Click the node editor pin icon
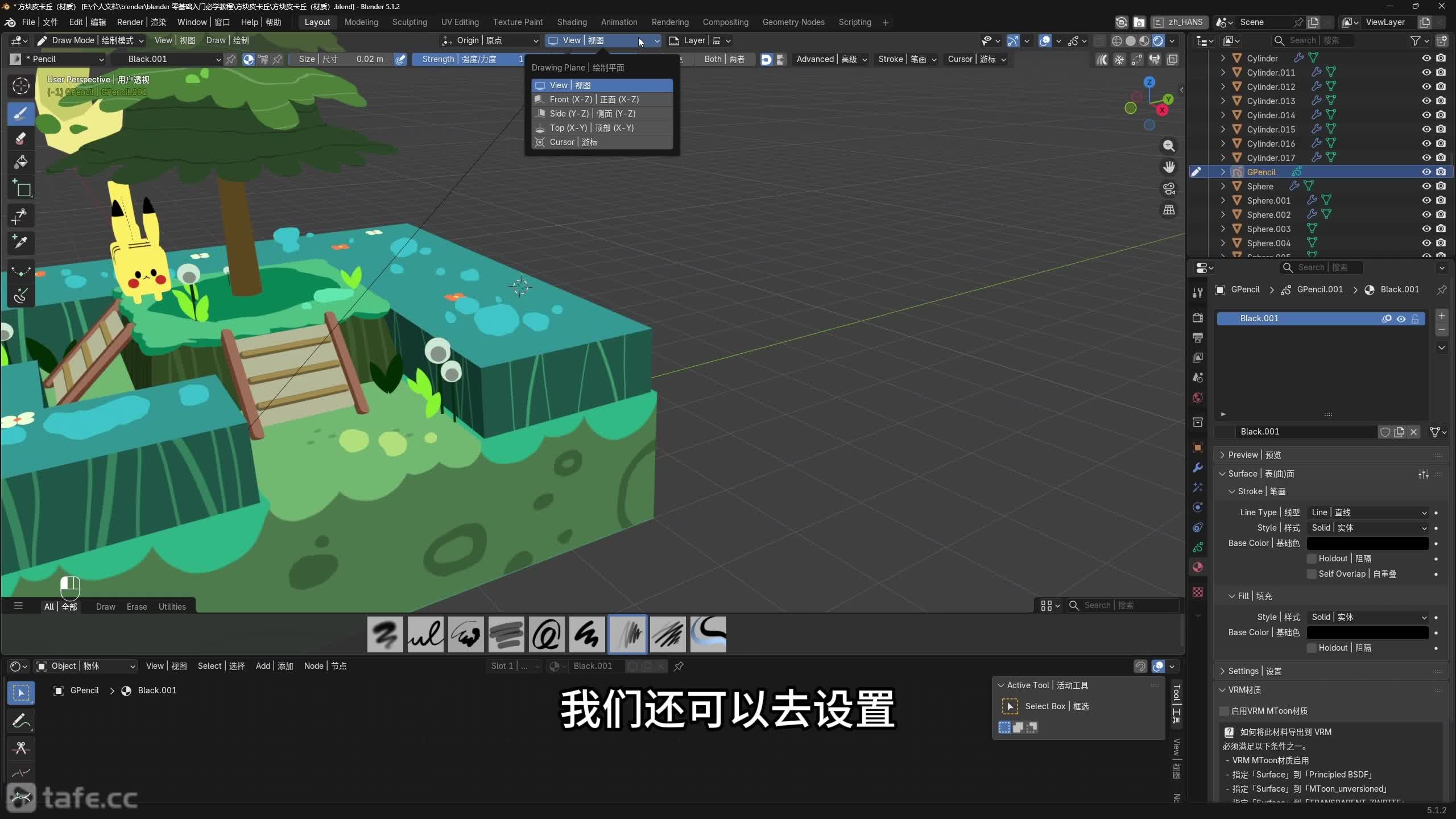1456x819 pixels. (679, 666)
